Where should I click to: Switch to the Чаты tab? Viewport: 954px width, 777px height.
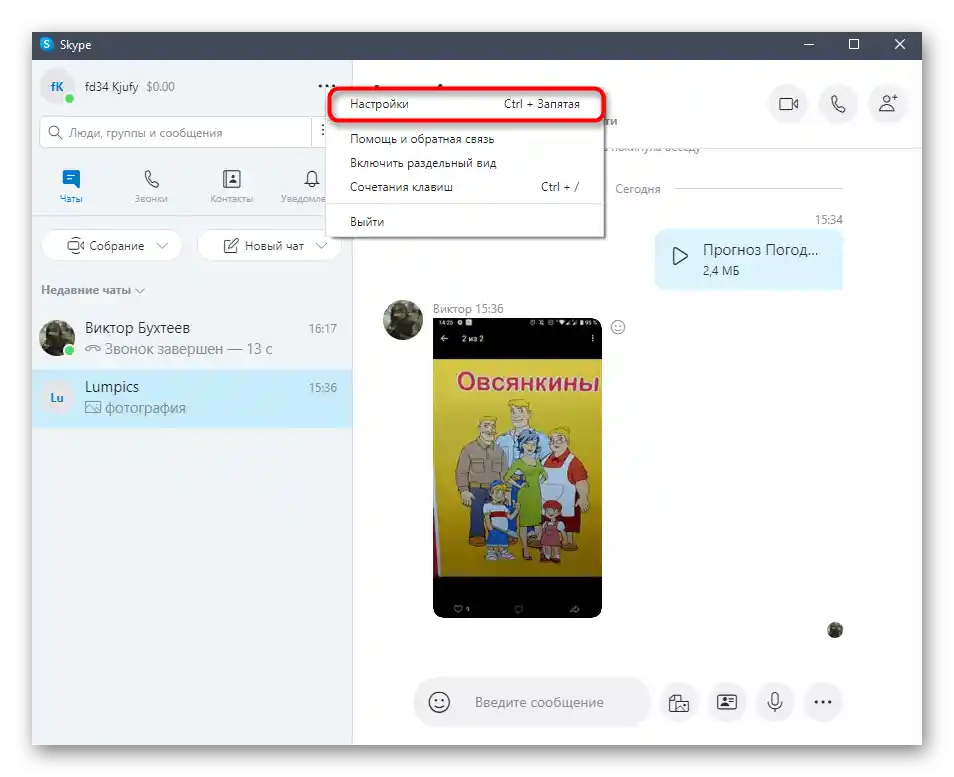click(x=71, y=186)
